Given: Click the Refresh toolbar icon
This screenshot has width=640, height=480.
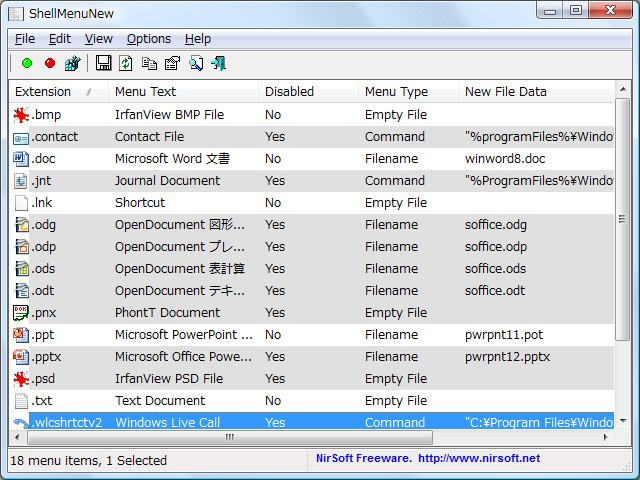Looking at the screenshot, I should pyautogui.click(x=126, y=63).
